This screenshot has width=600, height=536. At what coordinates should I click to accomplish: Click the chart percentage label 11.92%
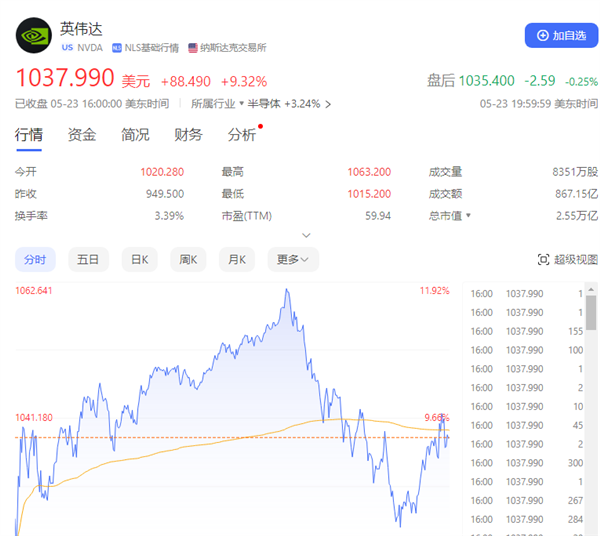(x=434, y=291)
